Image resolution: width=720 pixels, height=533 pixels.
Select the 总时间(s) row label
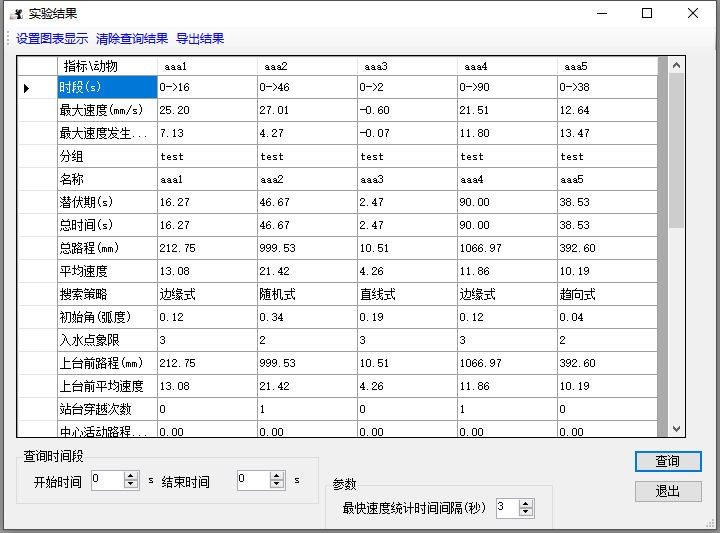pyautogui.click(x=107, y=225)
